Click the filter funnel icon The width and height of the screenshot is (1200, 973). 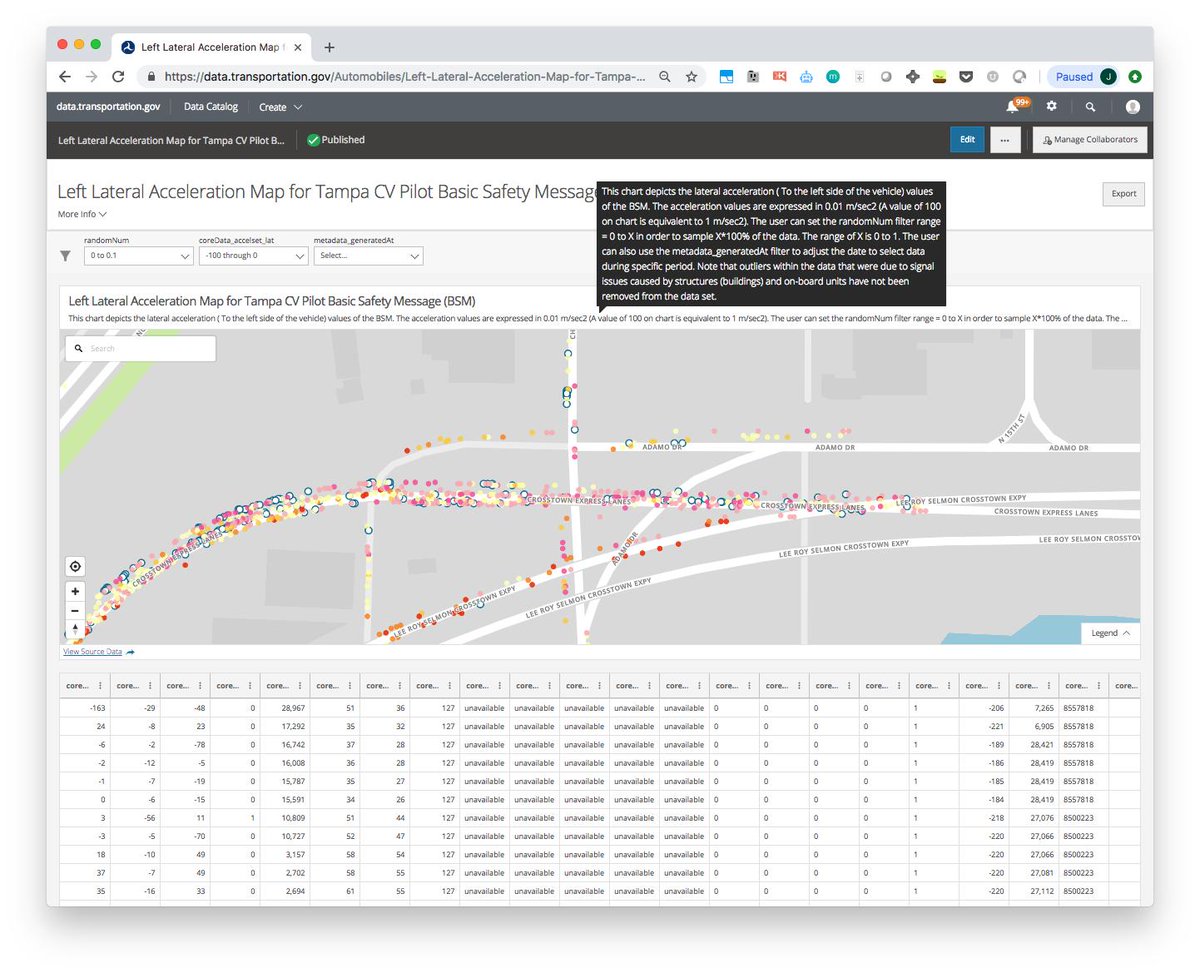(65, 256)
